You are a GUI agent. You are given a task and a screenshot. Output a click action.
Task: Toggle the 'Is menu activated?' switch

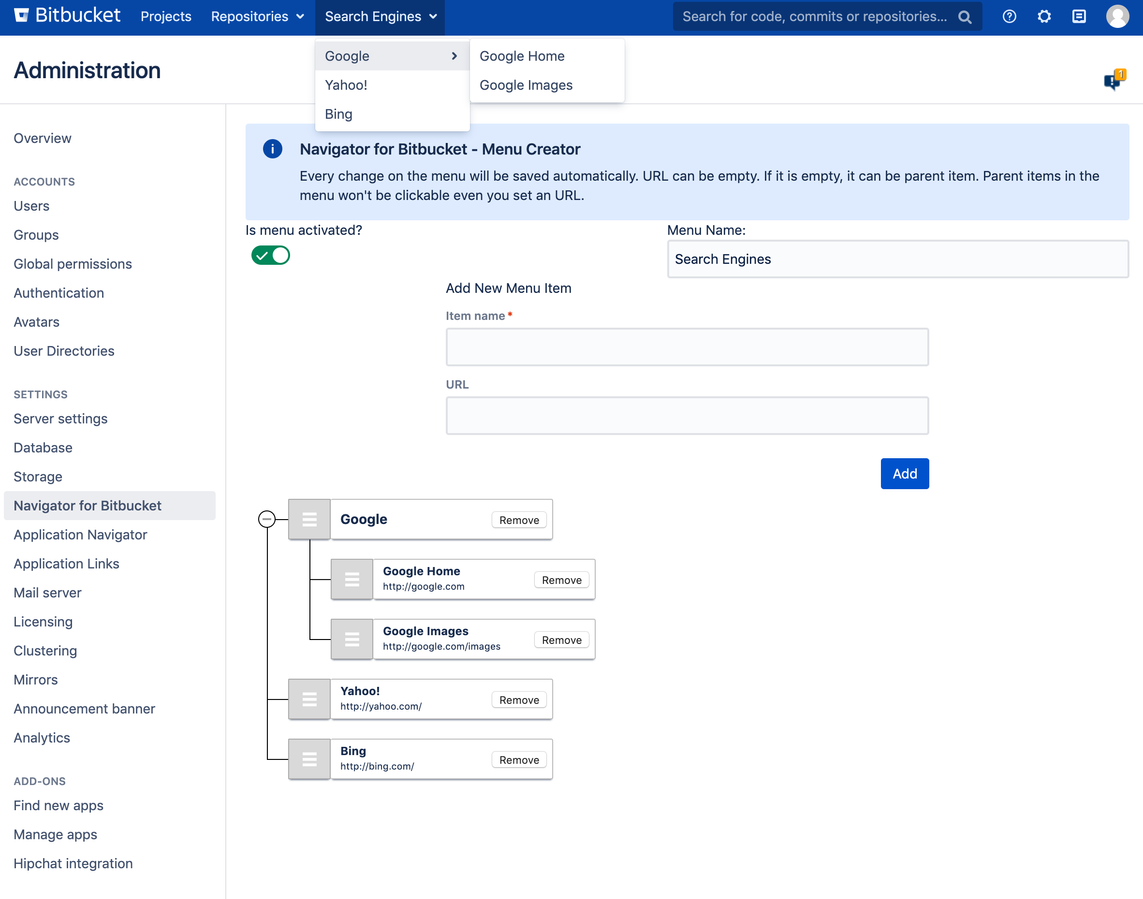coord(270,255)
